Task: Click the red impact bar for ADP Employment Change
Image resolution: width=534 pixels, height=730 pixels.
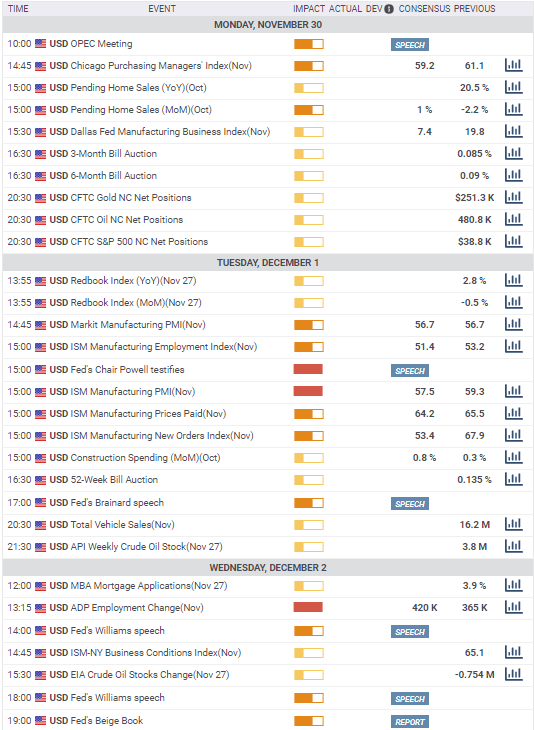Action: point(308,607)
